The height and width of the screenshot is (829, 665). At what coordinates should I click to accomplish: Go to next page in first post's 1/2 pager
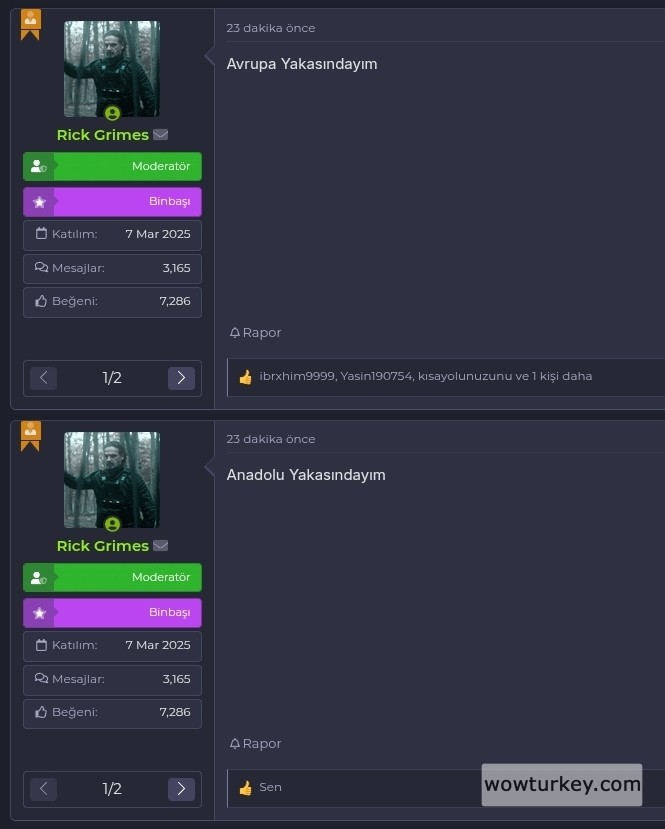(181, 378)
